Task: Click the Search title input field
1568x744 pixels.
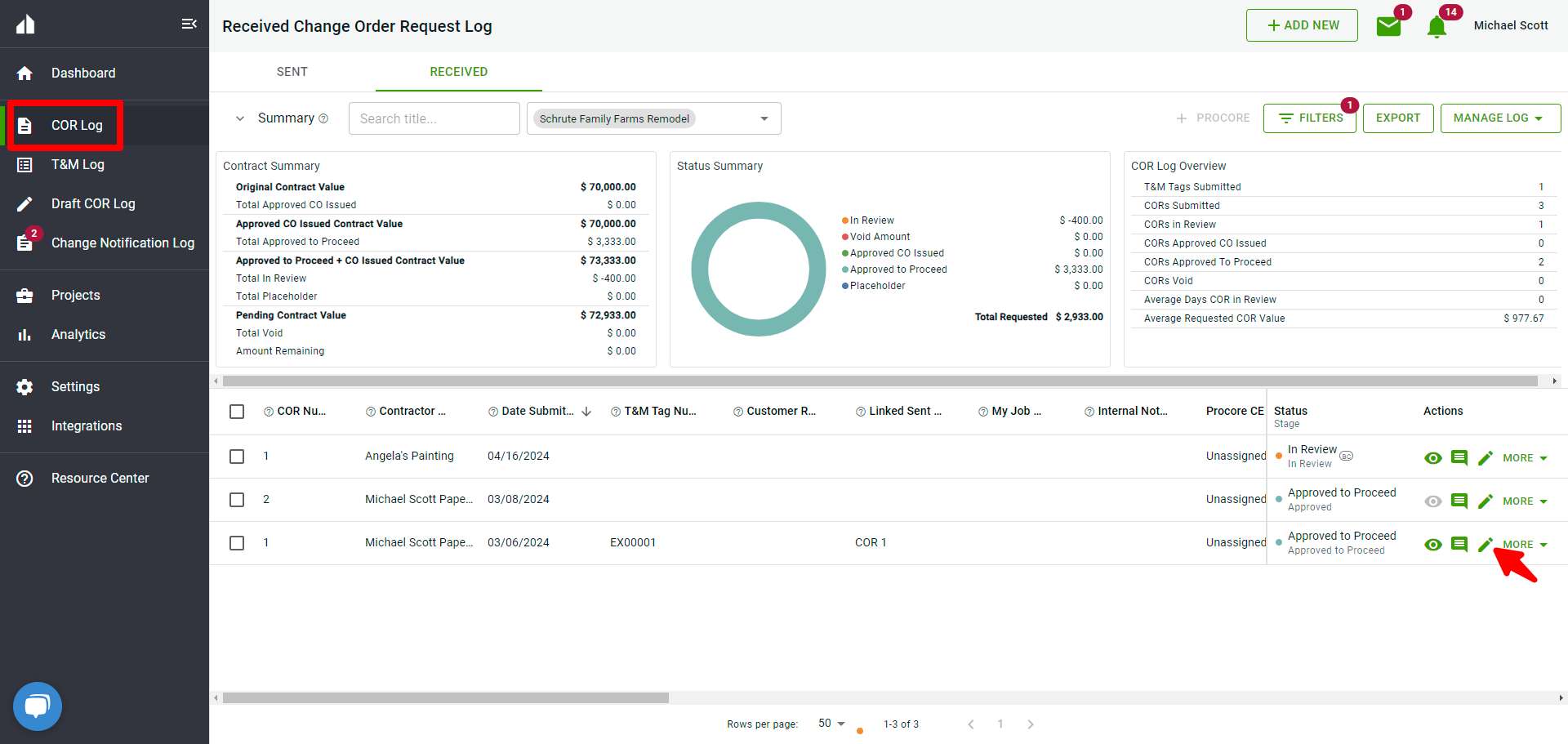Action: [434, 118]
